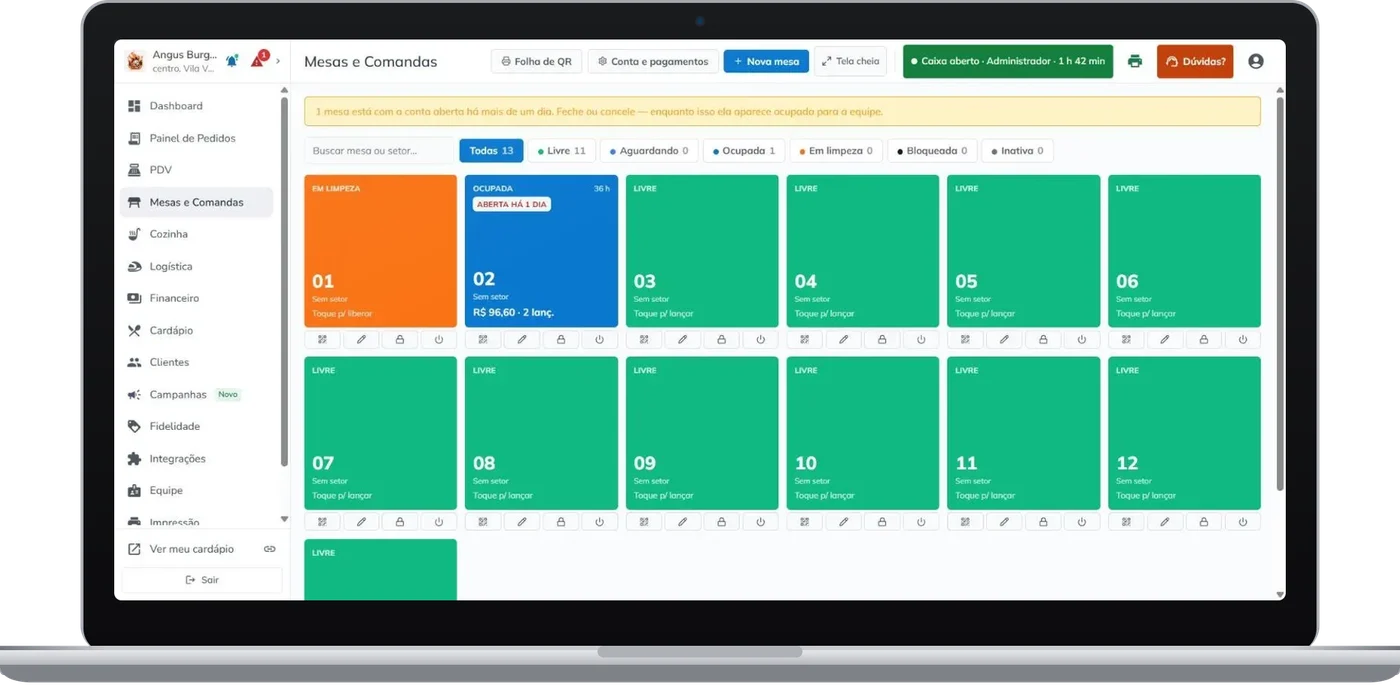The height and width of the screenshot is (697, 1400).
Task: Click edit pencil under table 08
Action: pyautogui.click(x=522, y=522)
